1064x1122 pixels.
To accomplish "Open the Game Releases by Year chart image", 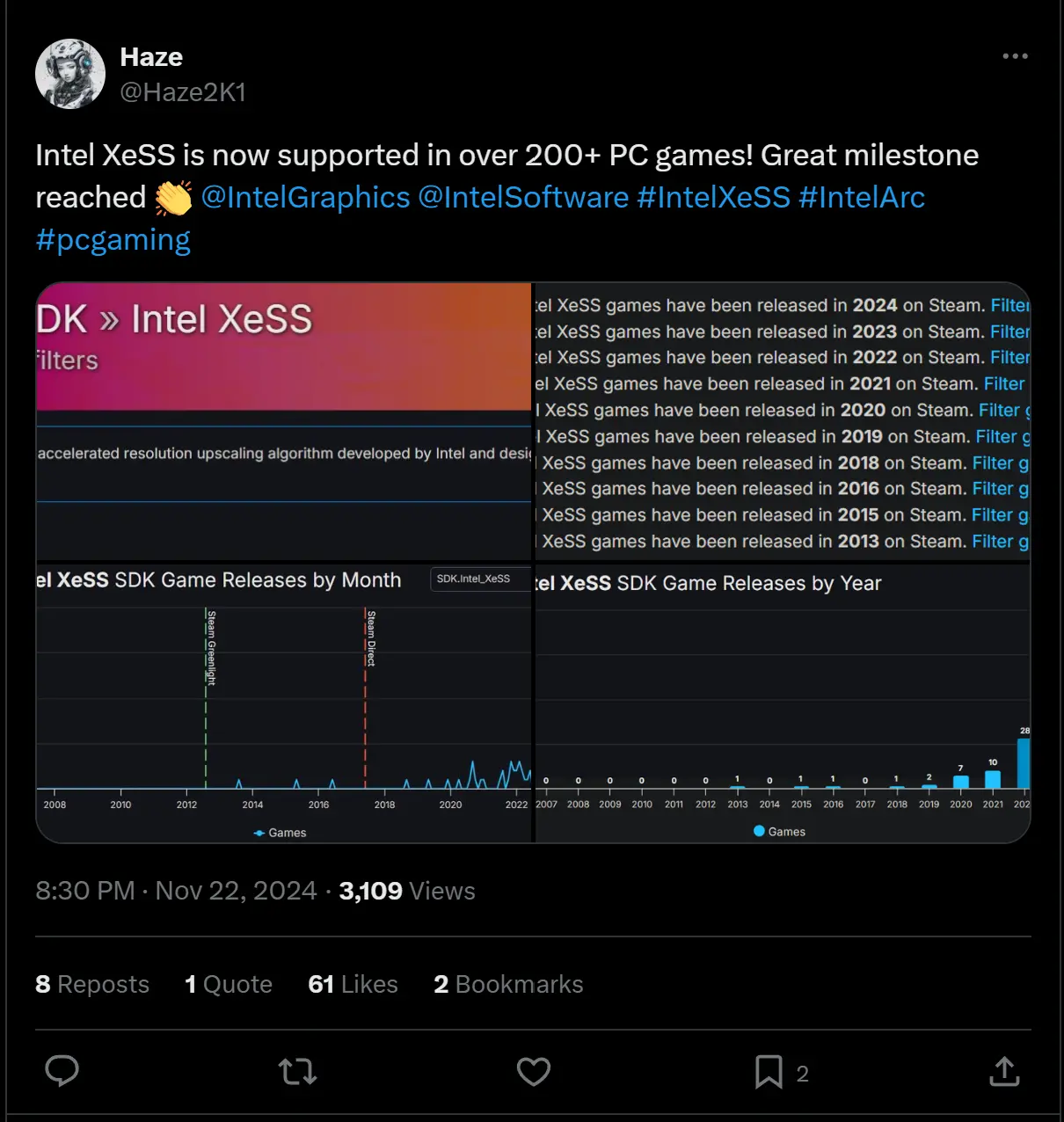I will coord(782,703).
